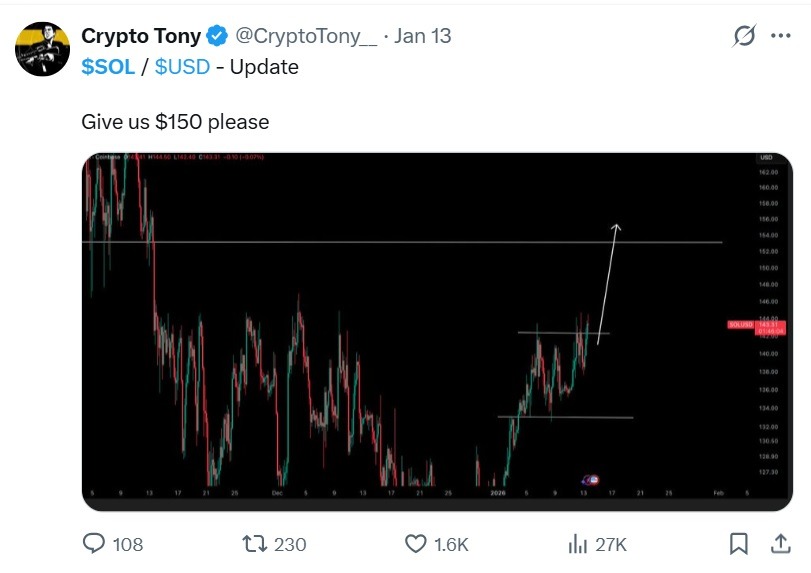Open the Grok slashed-circle icon

[x=744, y=37]
